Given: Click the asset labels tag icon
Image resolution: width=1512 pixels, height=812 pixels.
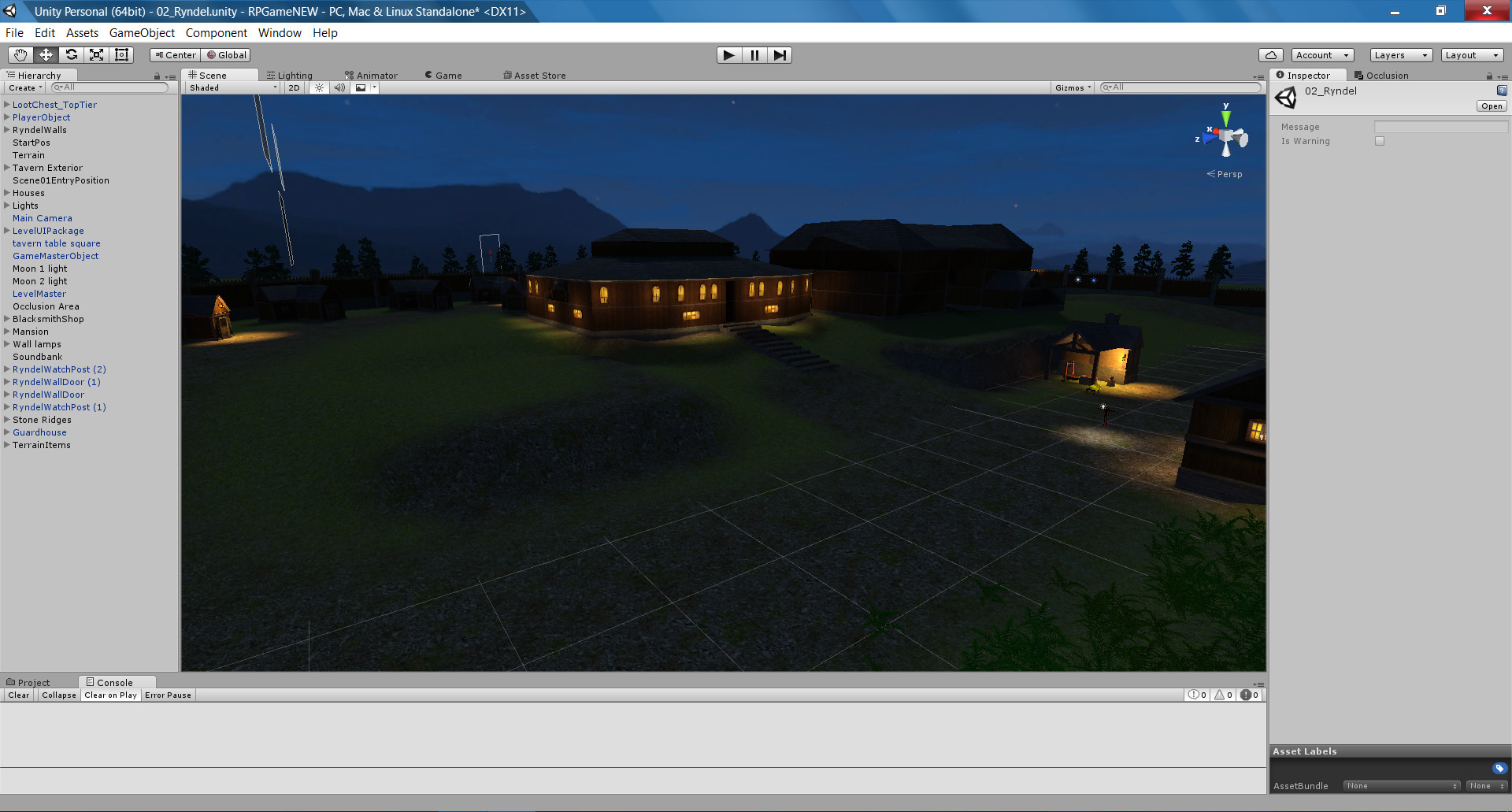Looking at the screenshot, I should (x=1499, y=769).
